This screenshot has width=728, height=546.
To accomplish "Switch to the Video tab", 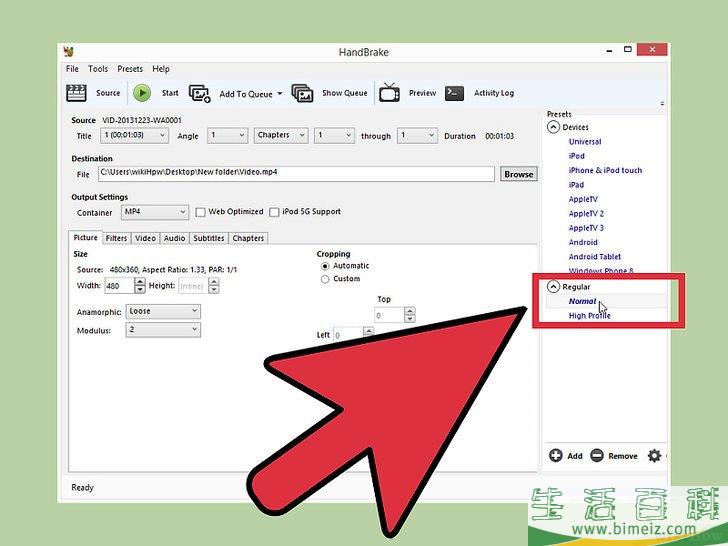I will click(x=145, y=238).
